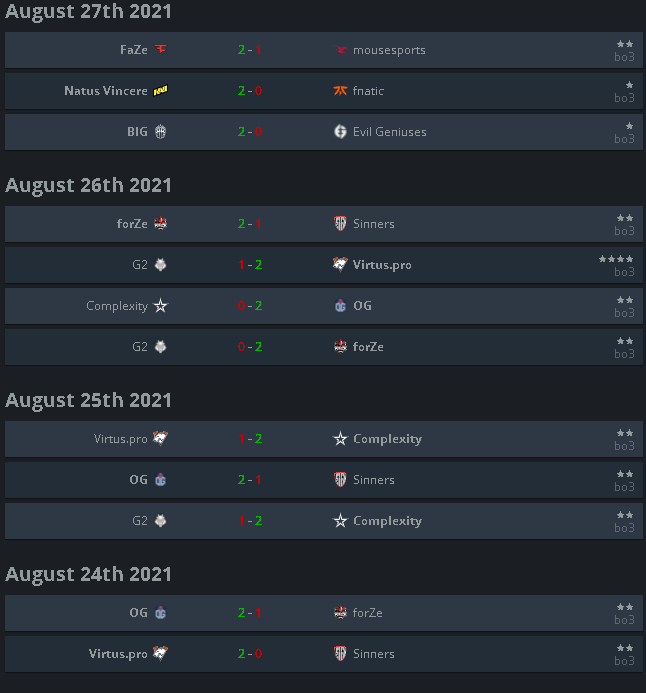Open G2 vs Complexity August 25th score
646x693 pixels.
click(250, 521)
